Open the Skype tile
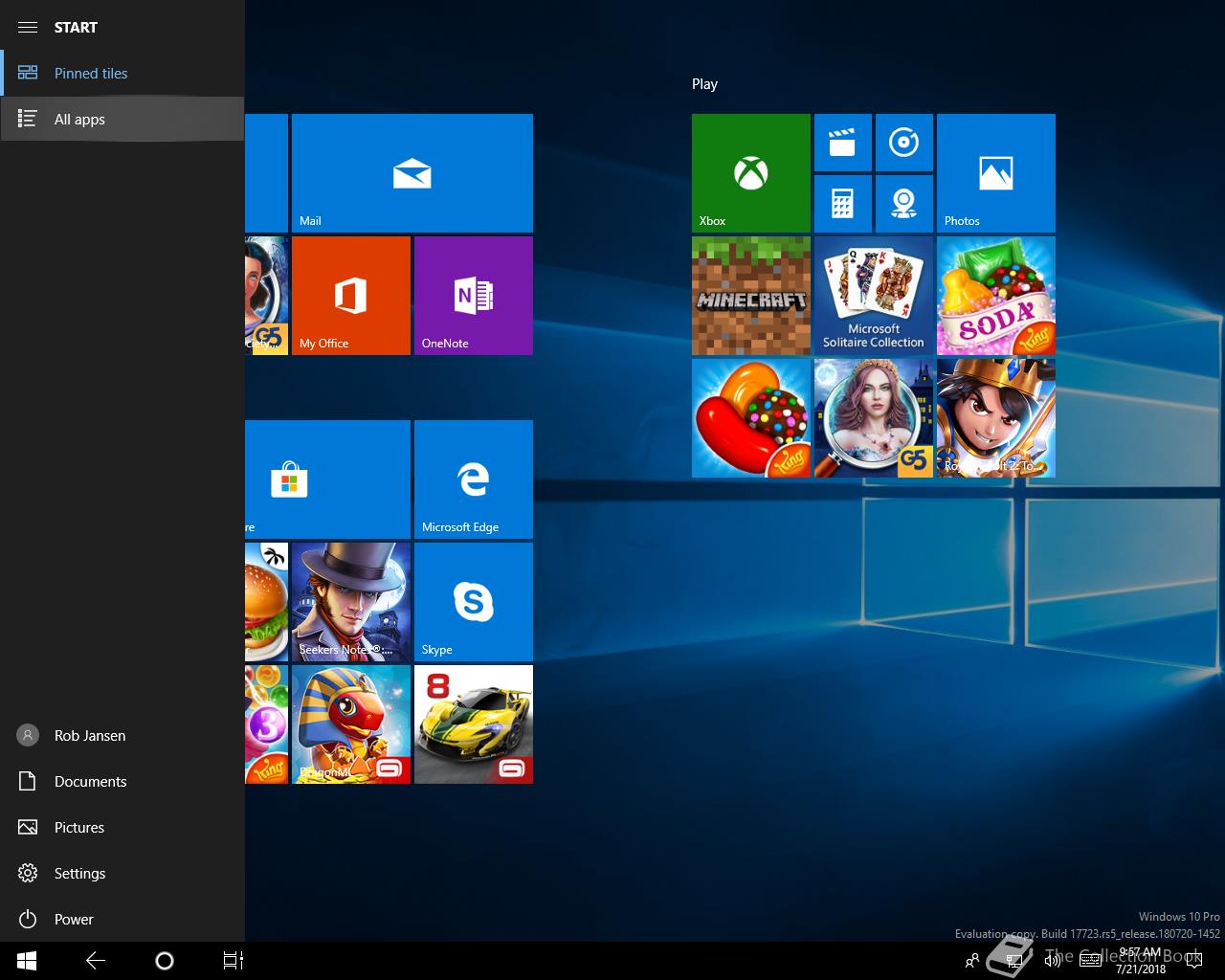1225x980 pixels. click(x=473, y=602)
